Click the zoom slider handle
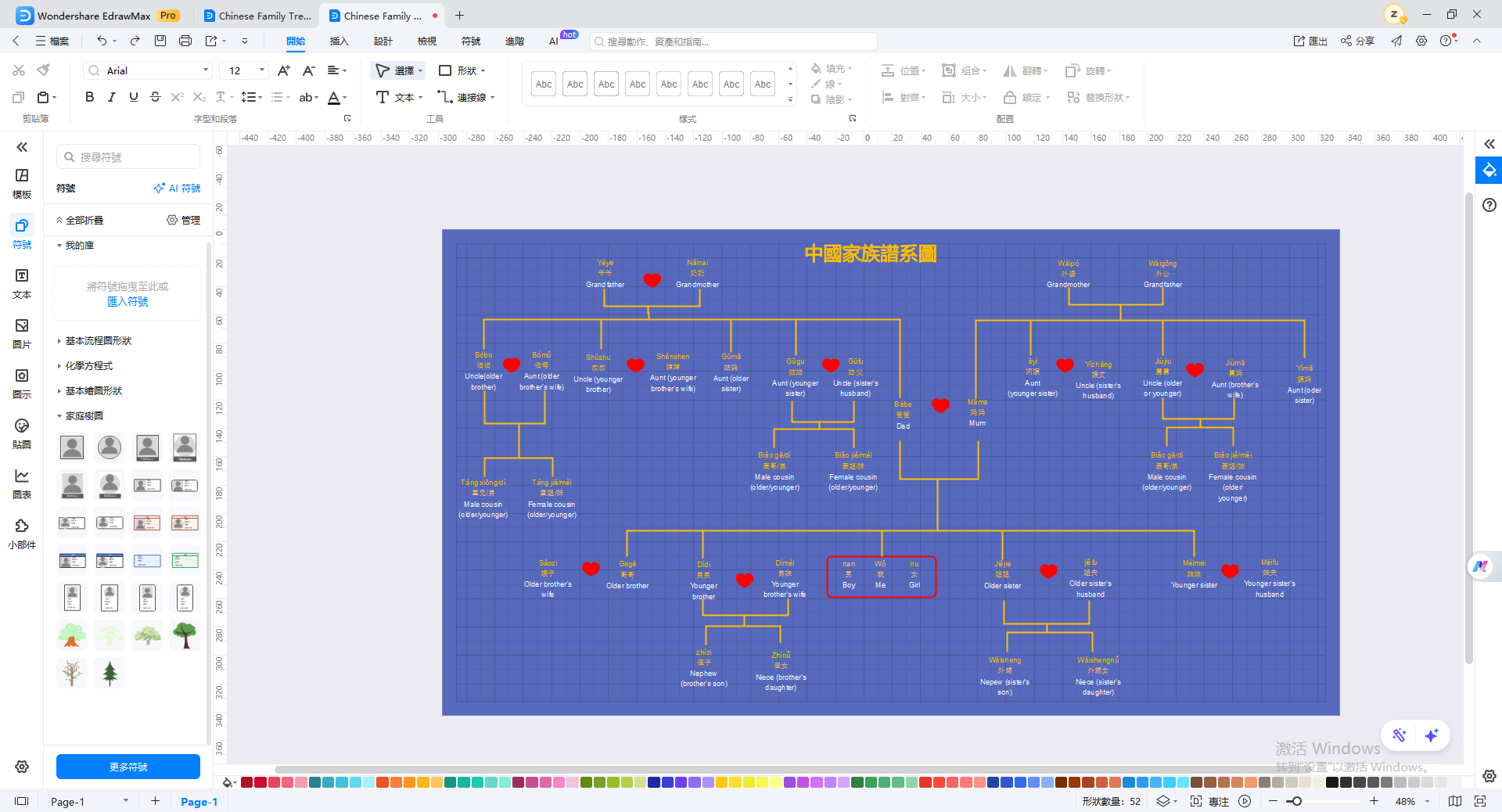This screenshot has width=1502, height=812. 1297,801
